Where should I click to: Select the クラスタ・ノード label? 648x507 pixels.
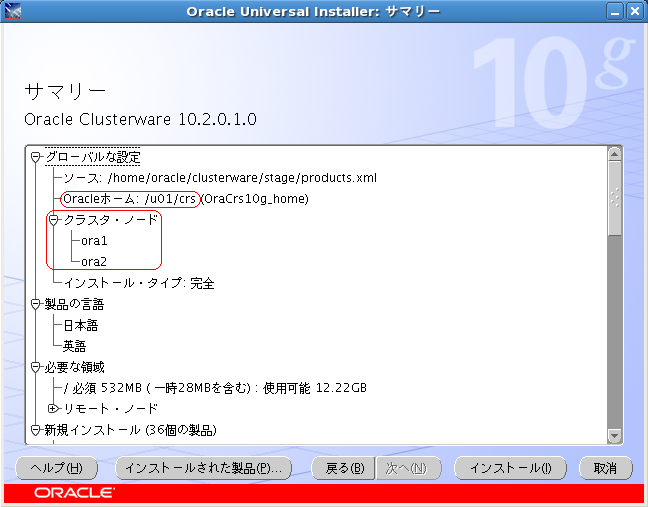[110, 220]
